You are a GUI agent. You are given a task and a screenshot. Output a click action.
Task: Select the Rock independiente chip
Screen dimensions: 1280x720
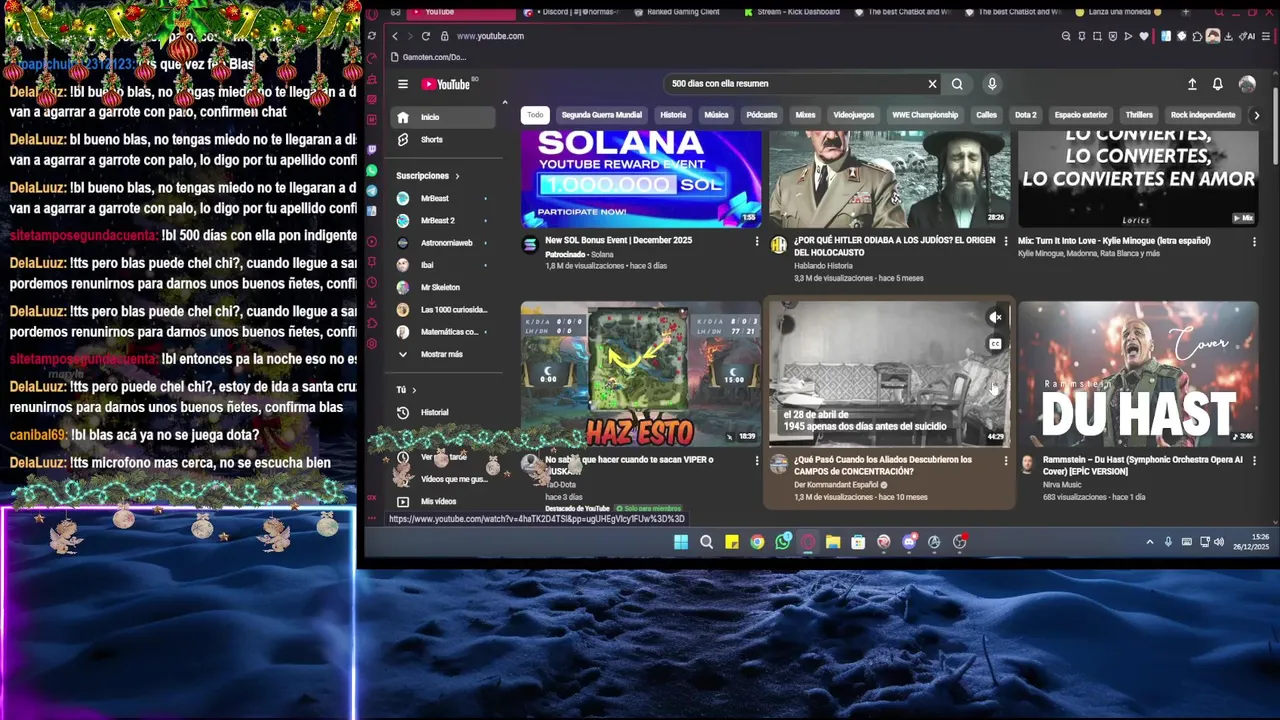[1203, 115]
